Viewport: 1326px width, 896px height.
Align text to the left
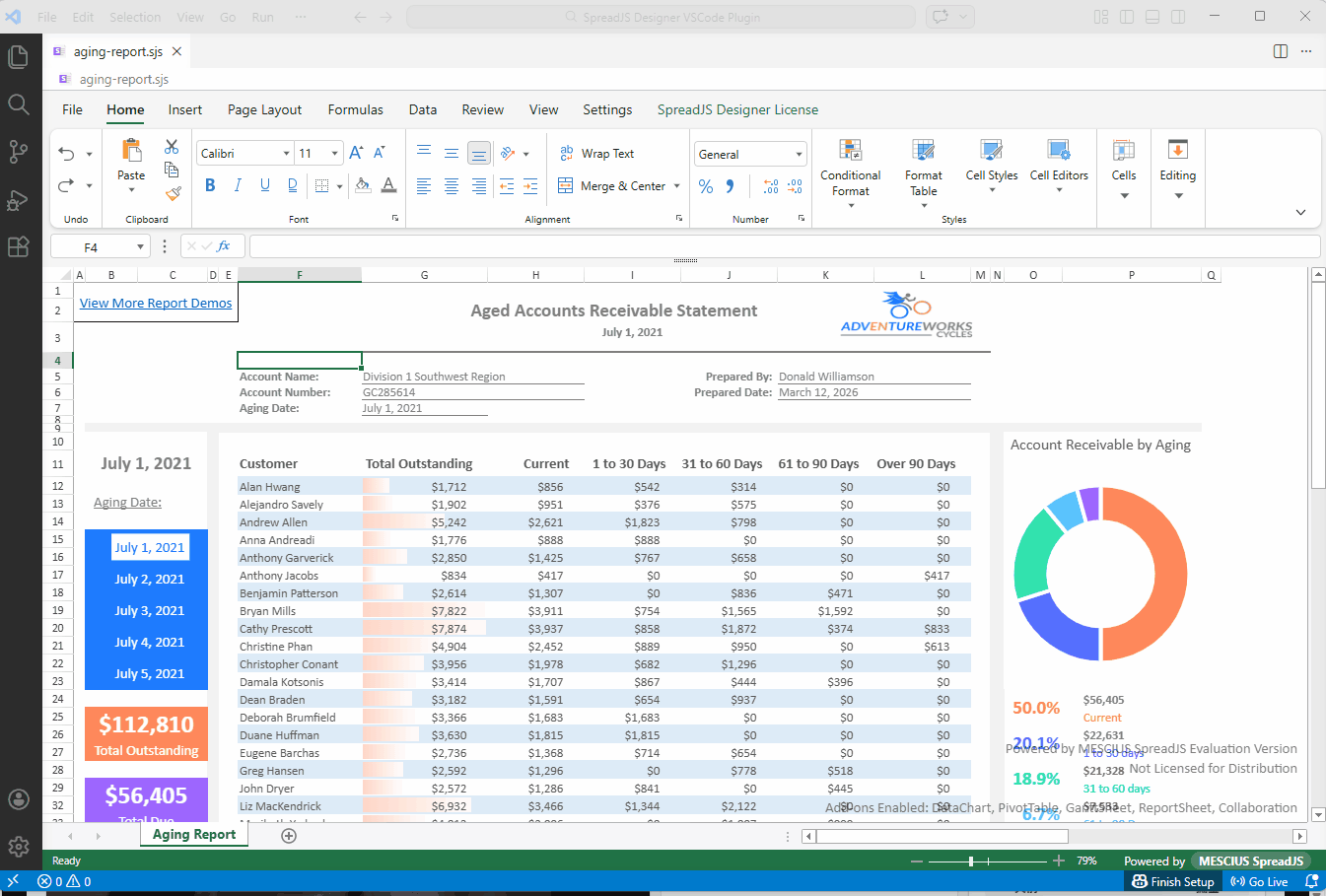click(x=424, y=185)
